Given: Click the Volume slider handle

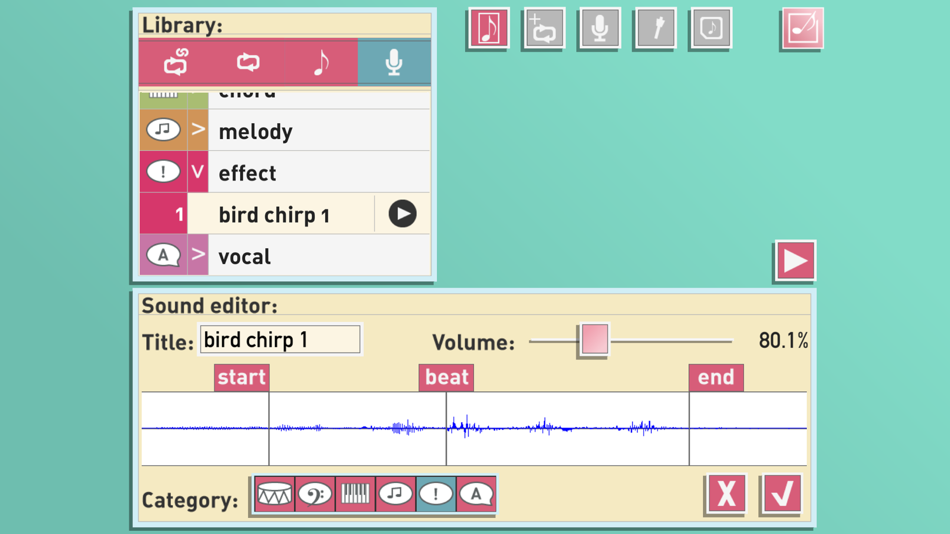Looking at the screenshot, I should pos(594,339).
